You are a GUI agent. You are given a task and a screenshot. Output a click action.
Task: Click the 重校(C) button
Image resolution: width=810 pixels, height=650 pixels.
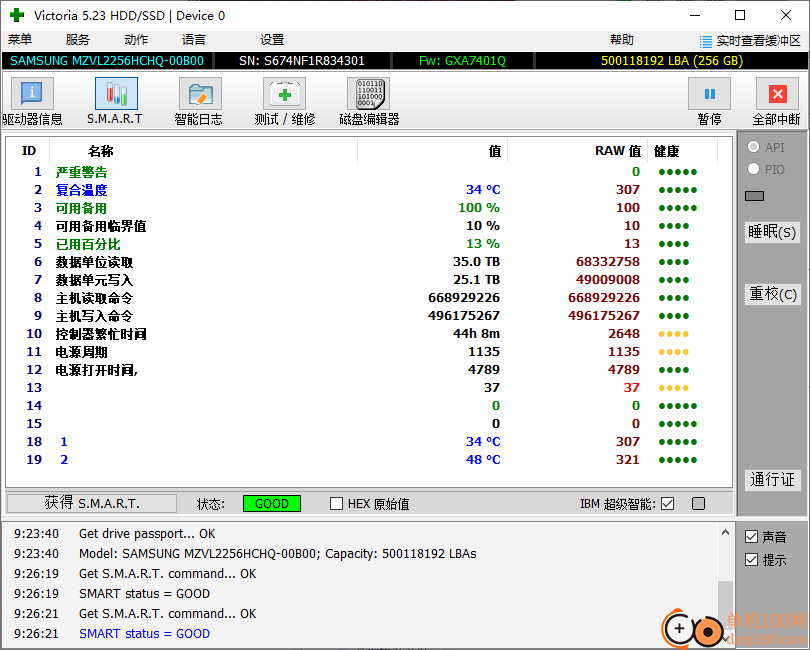click(x=772, y=294)
